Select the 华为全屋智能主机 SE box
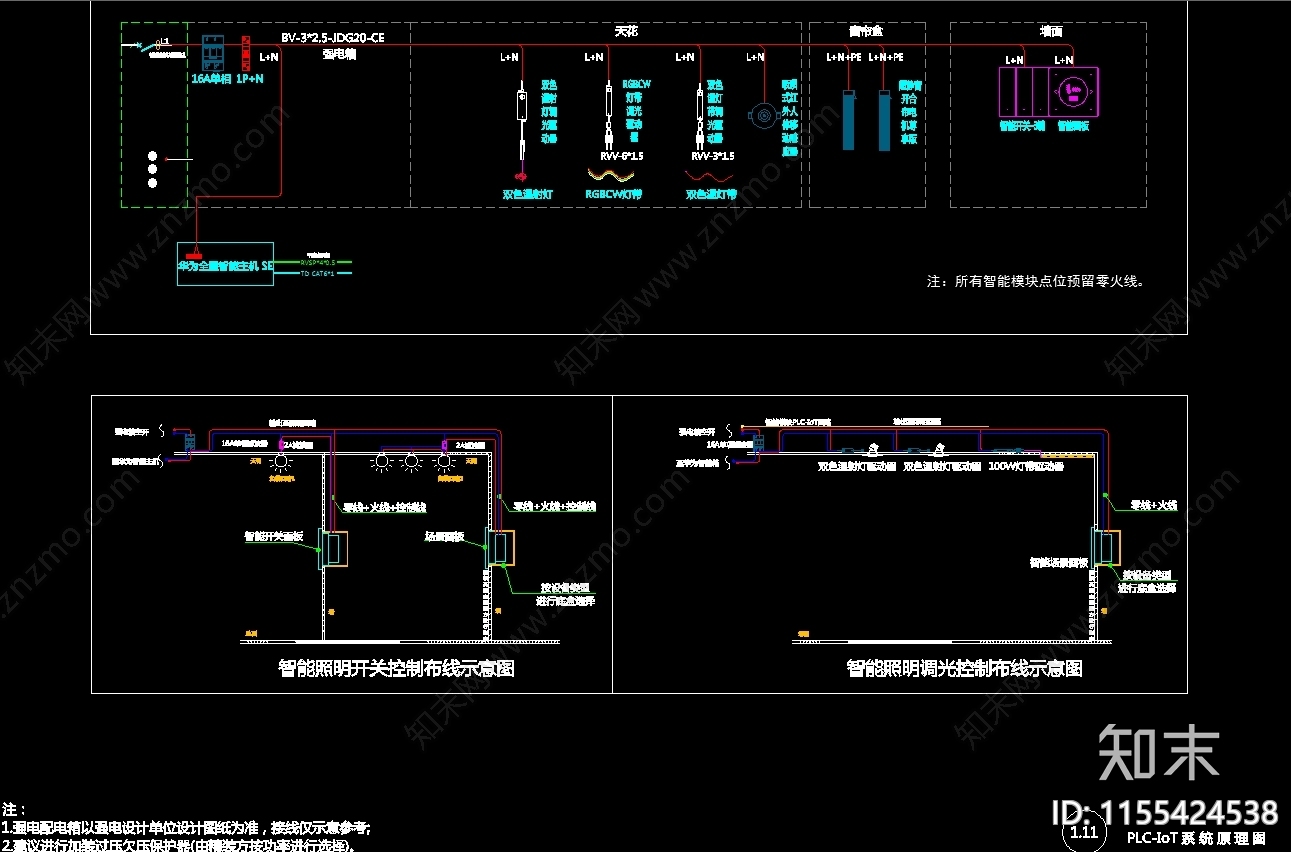The width and height of the screenshot is (1291, 852). point(225,265)
